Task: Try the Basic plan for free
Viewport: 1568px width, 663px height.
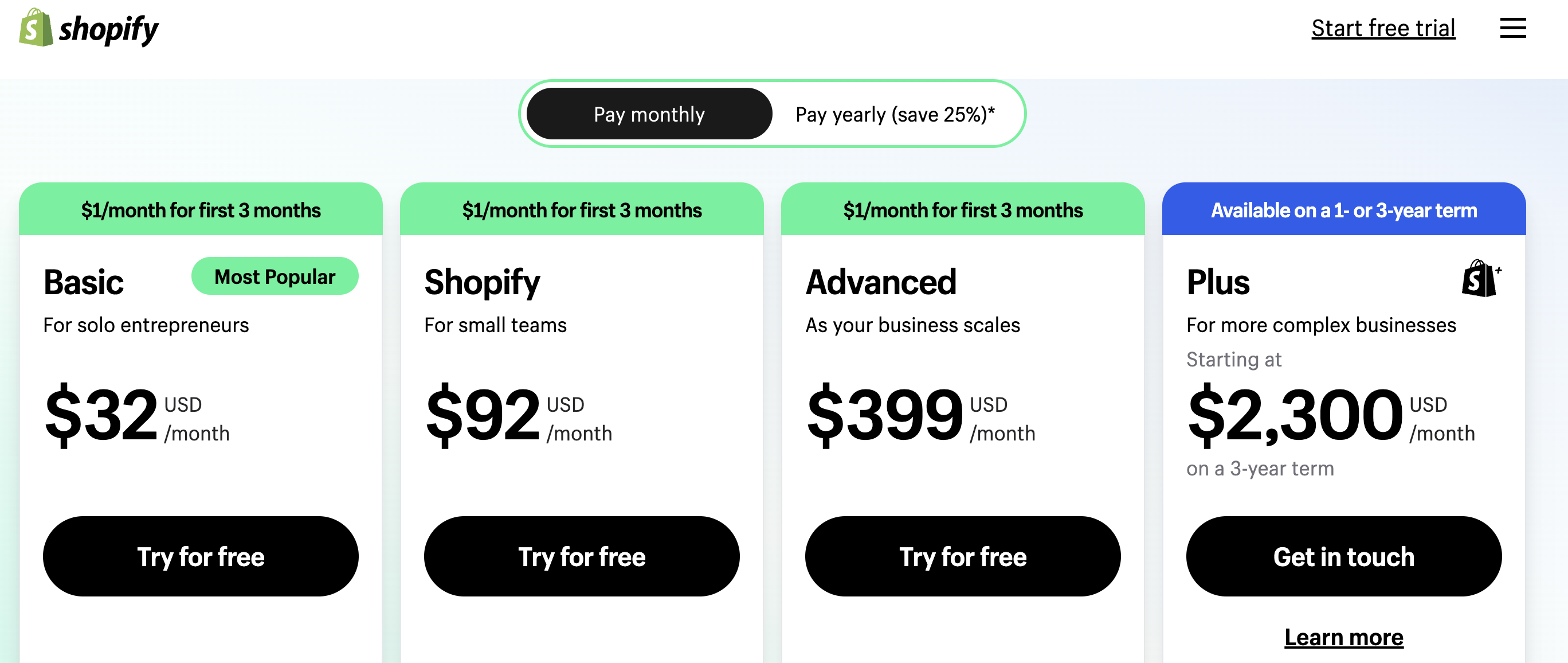Action: pos(201,556)
